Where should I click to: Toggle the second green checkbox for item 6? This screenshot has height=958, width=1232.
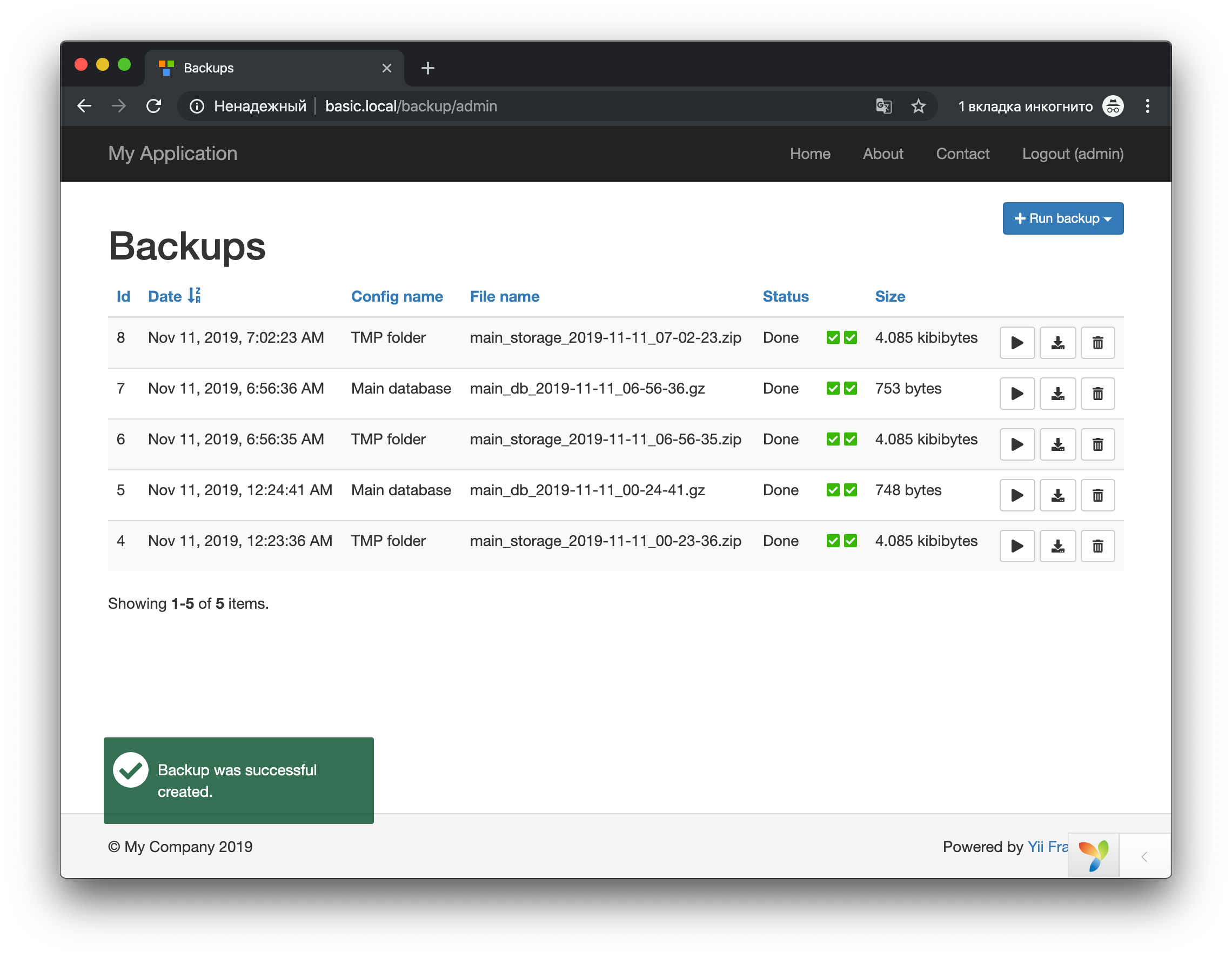(x=850, y=438)
